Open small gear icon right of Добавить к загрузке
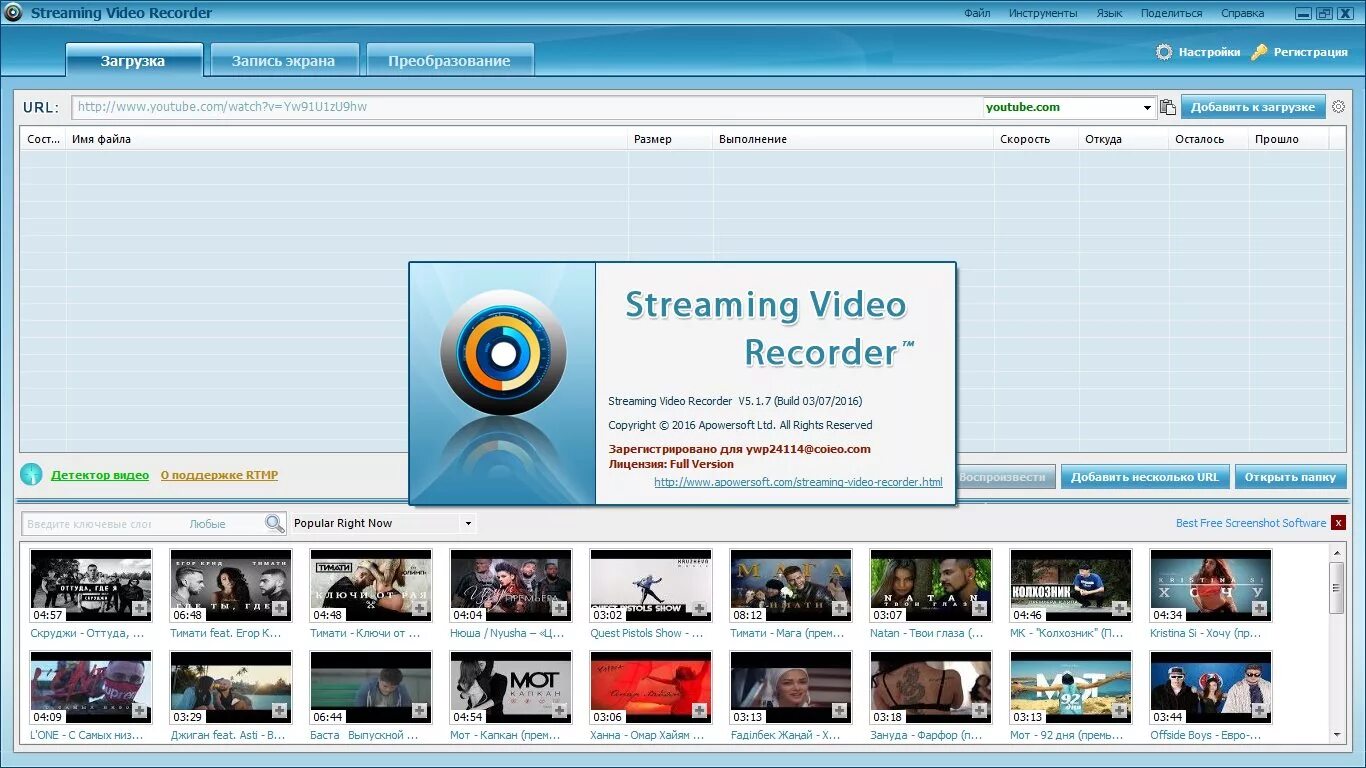This screenshot has height=768, width=1366. pos(1338,107)
